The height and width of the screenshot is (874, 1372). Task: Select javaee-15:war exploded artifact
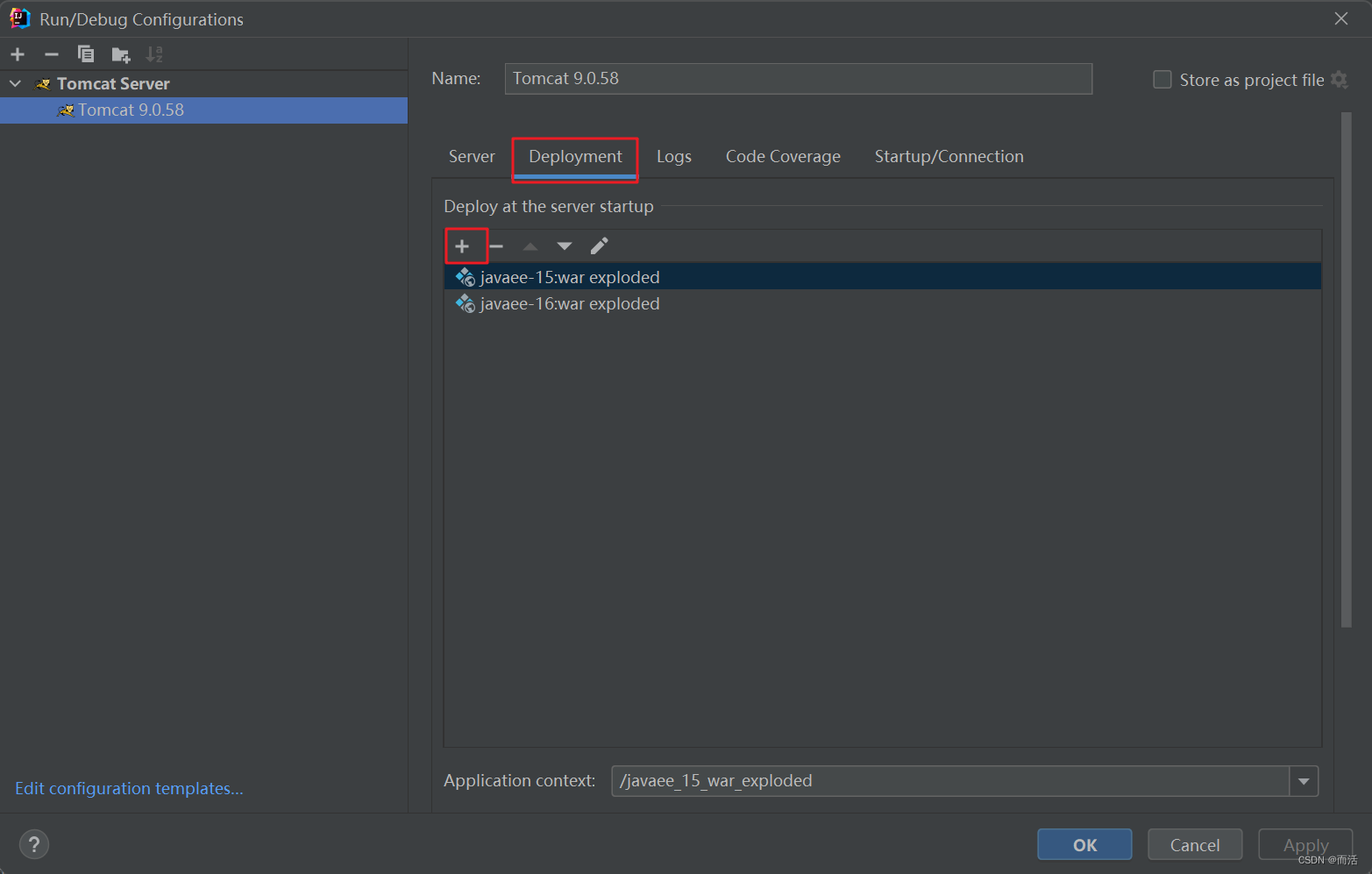pos(883,277)
